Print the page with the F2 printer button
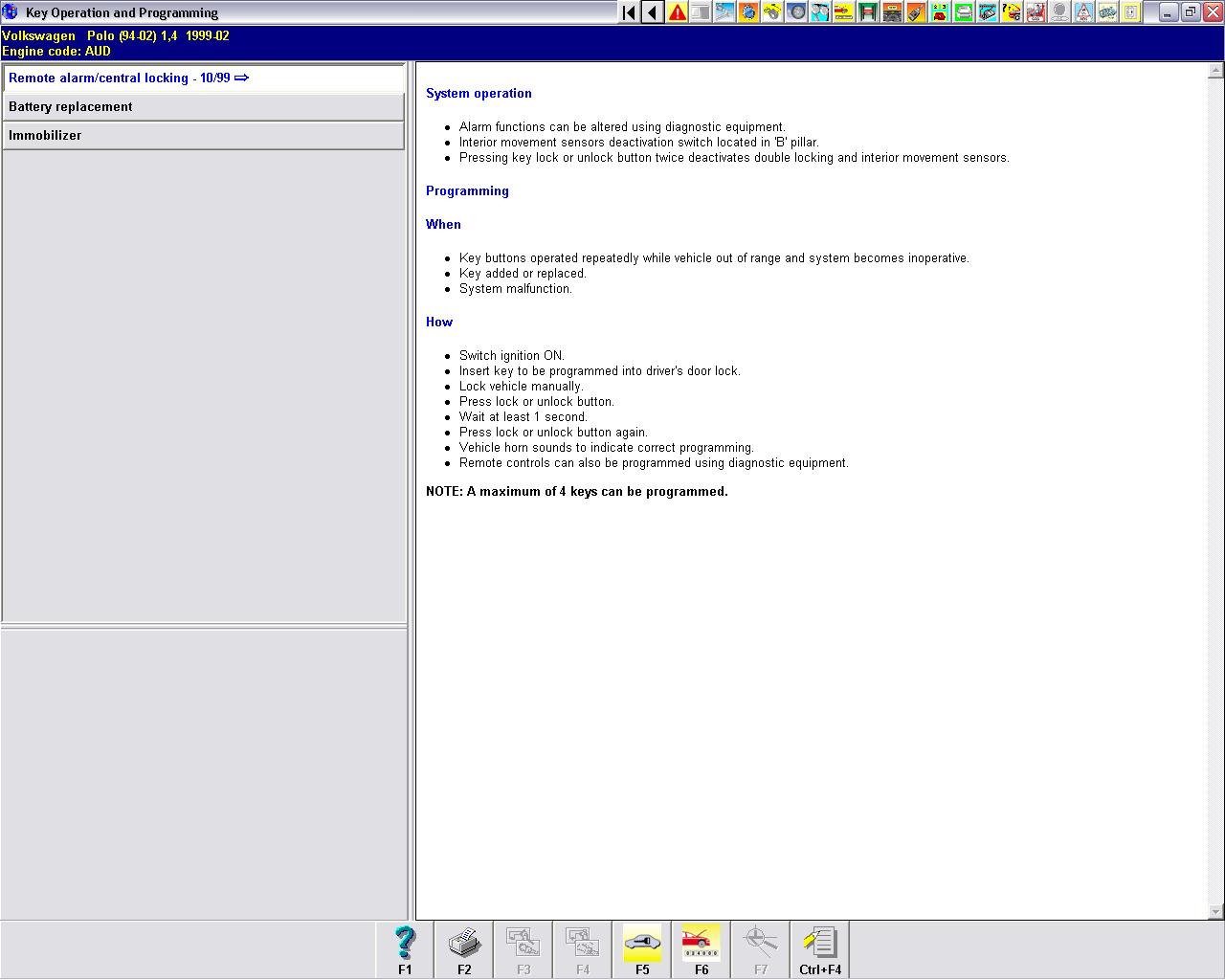The height and width of the screenshot is (980, 1225). (x=464, y=949)
